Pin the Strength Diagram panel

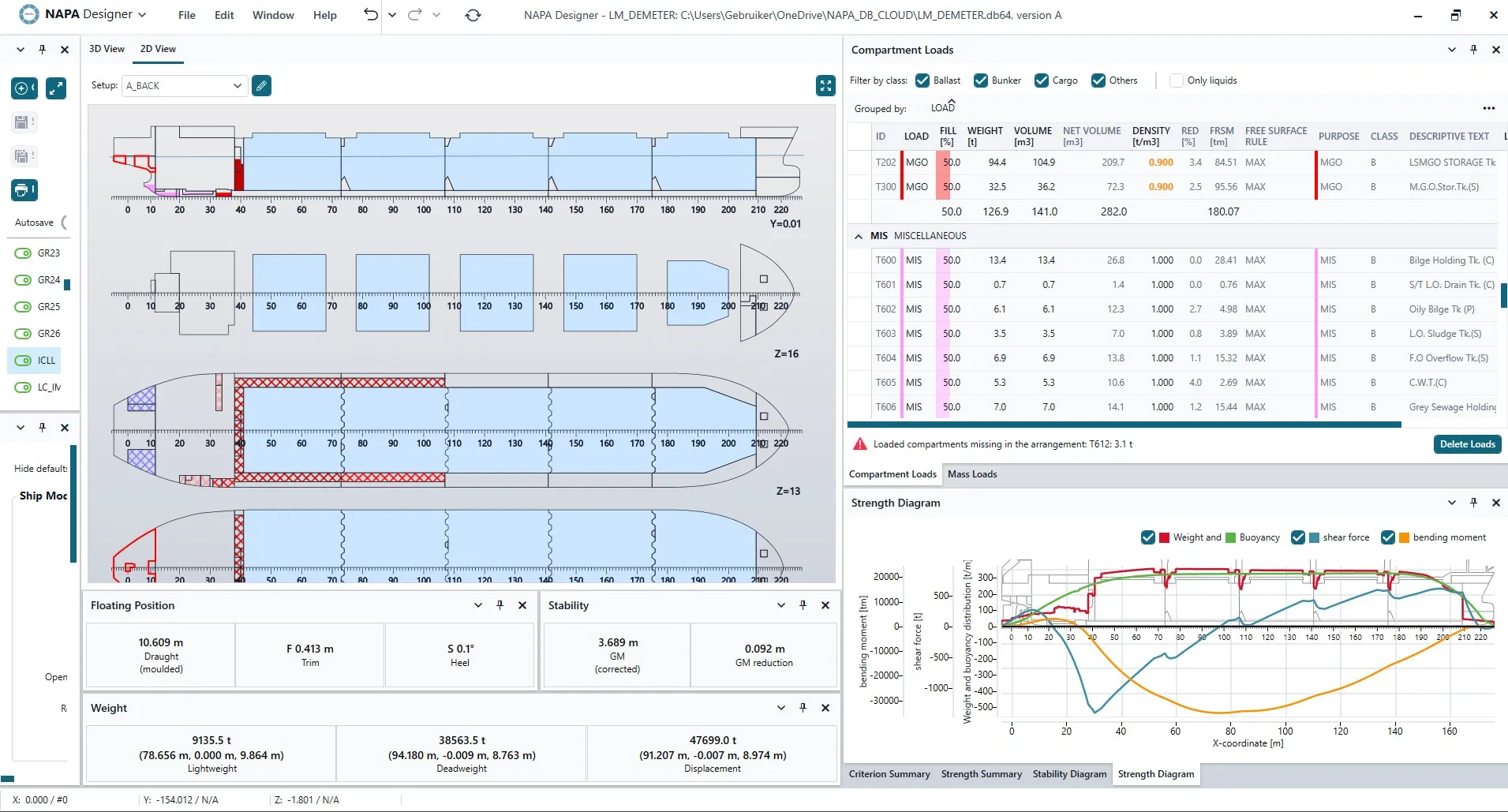point(1473,503)
